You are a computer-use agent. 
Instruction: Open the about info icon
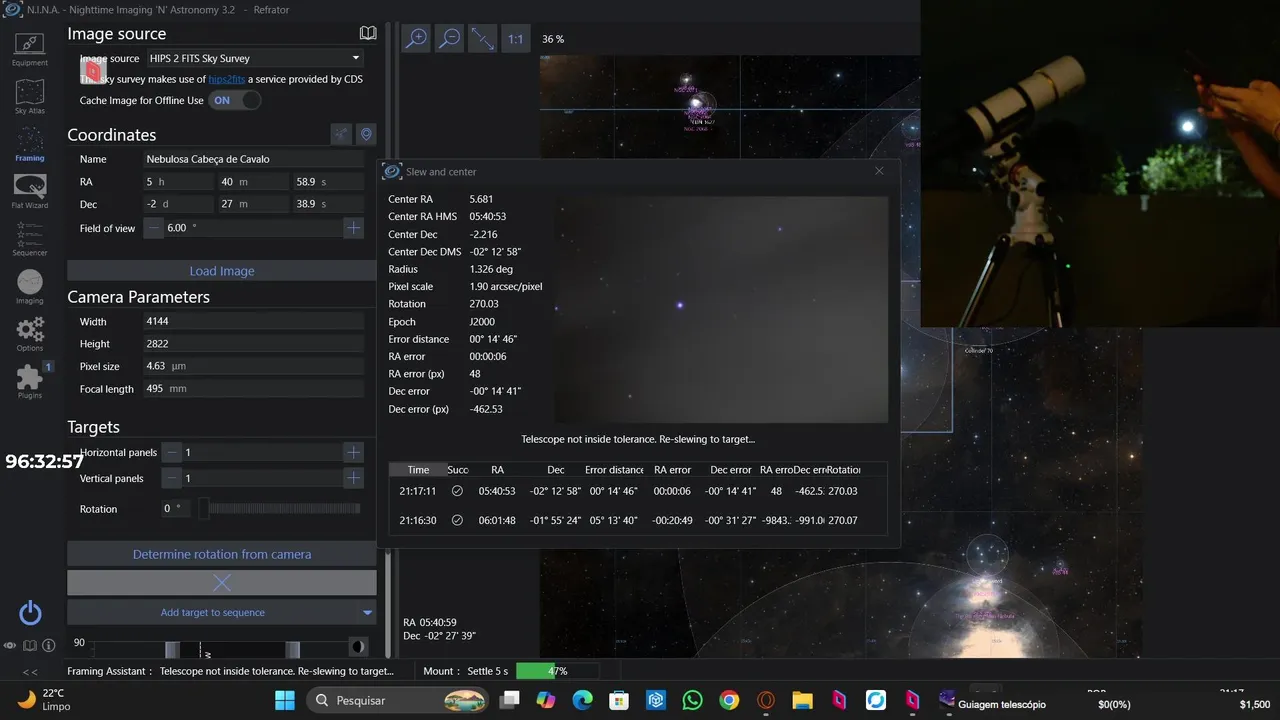(48, 646)
